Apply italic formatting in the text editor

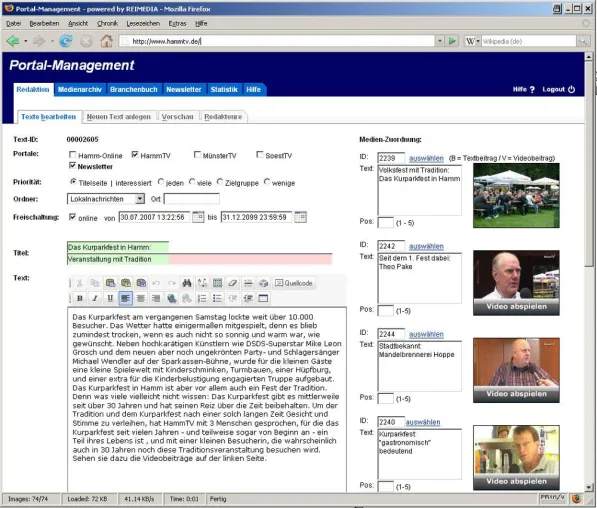click(x=95, y=298)
